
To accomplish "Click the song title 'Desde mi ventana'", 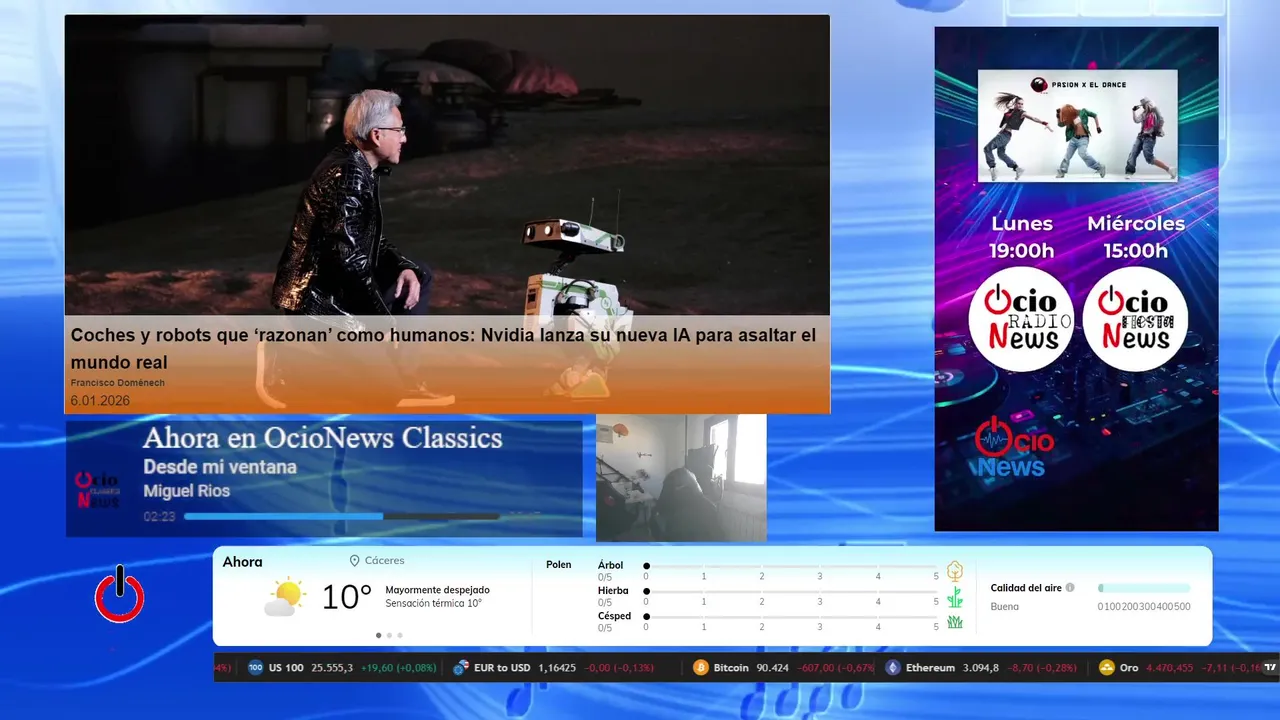I will pyautogui.click(x=220, y=467).
